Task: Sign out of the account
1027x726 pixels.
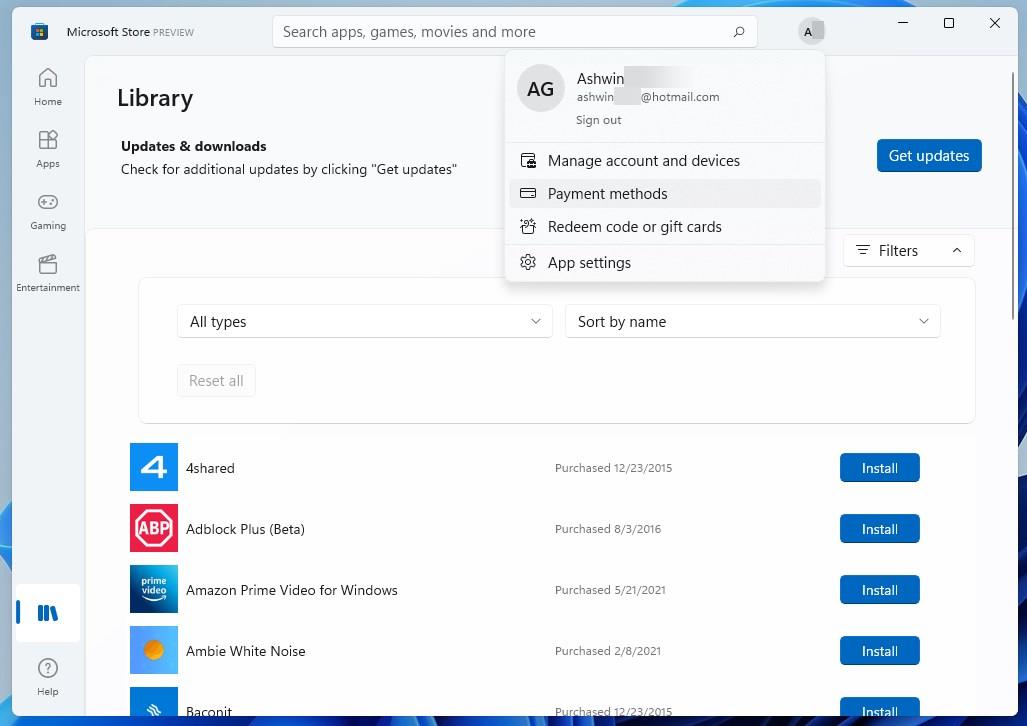Action: [599, 120]
